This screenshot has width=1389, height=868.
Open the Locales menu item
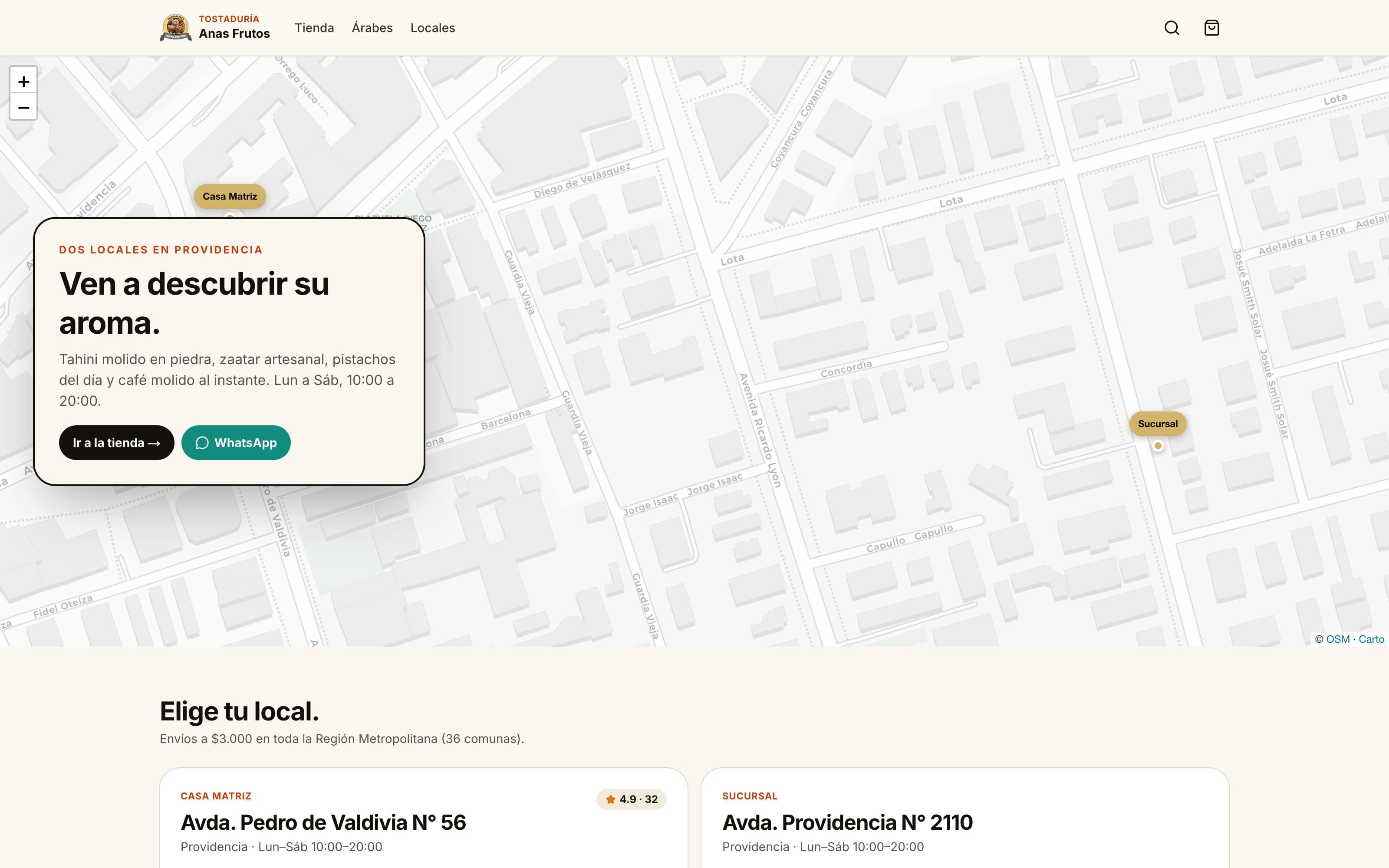coord(432,27)
